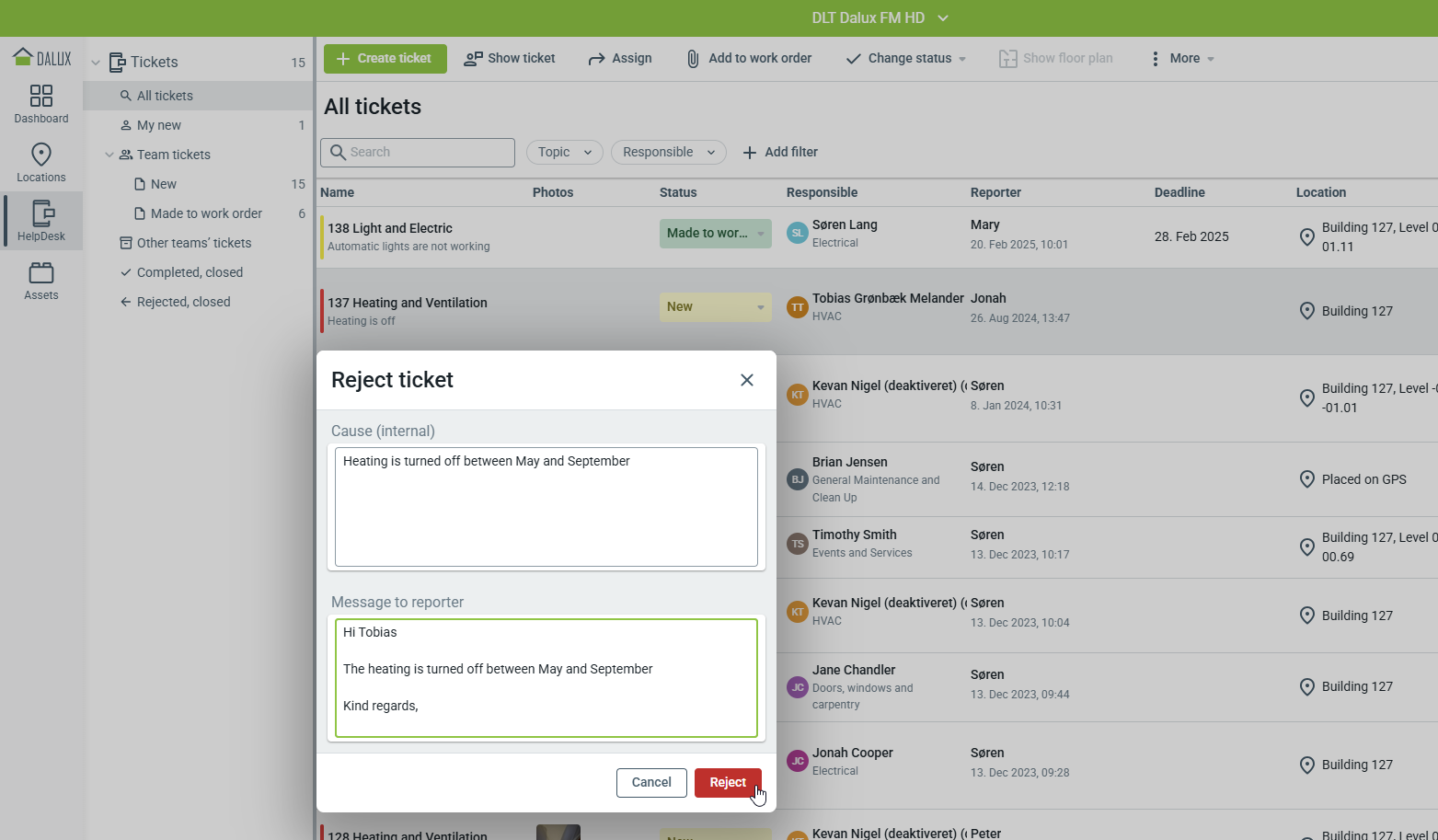The image size is (1438, 840).
Task: Click location pin for Placed on GPS
Action: point(1306,479)
